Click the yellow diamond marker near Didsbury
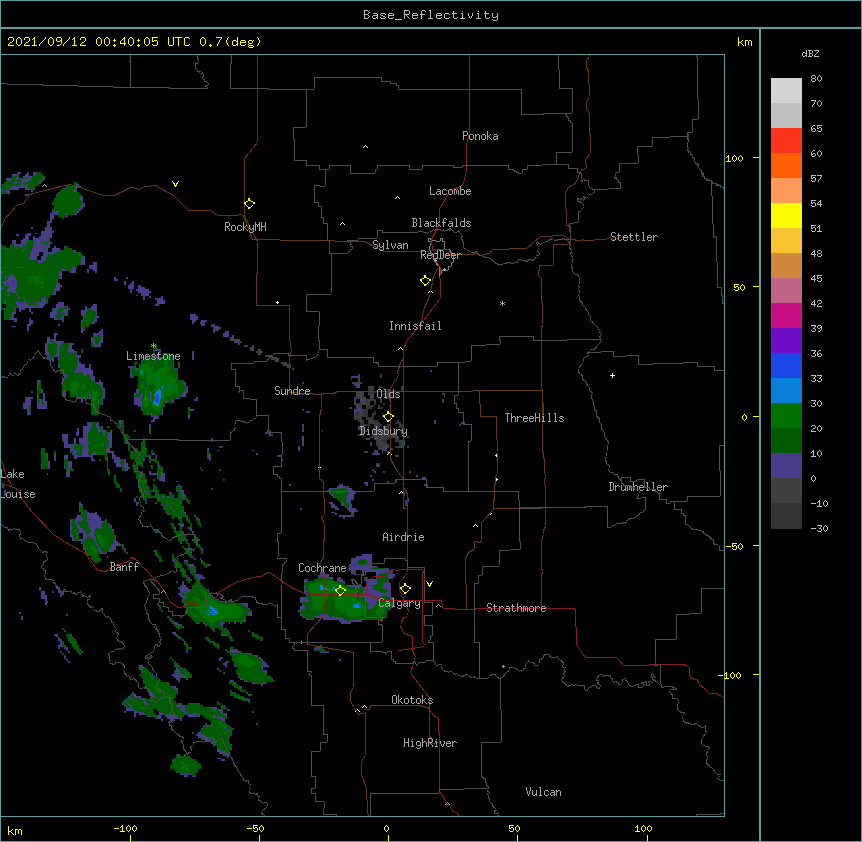Screen dimensions: 862x842 coord(388,417)
